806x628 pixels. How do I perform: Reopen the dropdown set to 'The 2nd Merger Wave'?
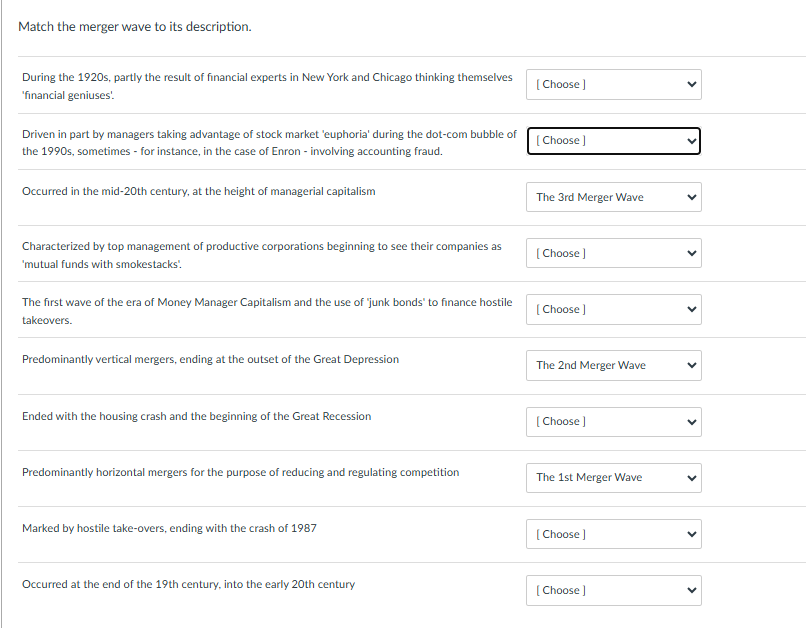coord(613,365)
